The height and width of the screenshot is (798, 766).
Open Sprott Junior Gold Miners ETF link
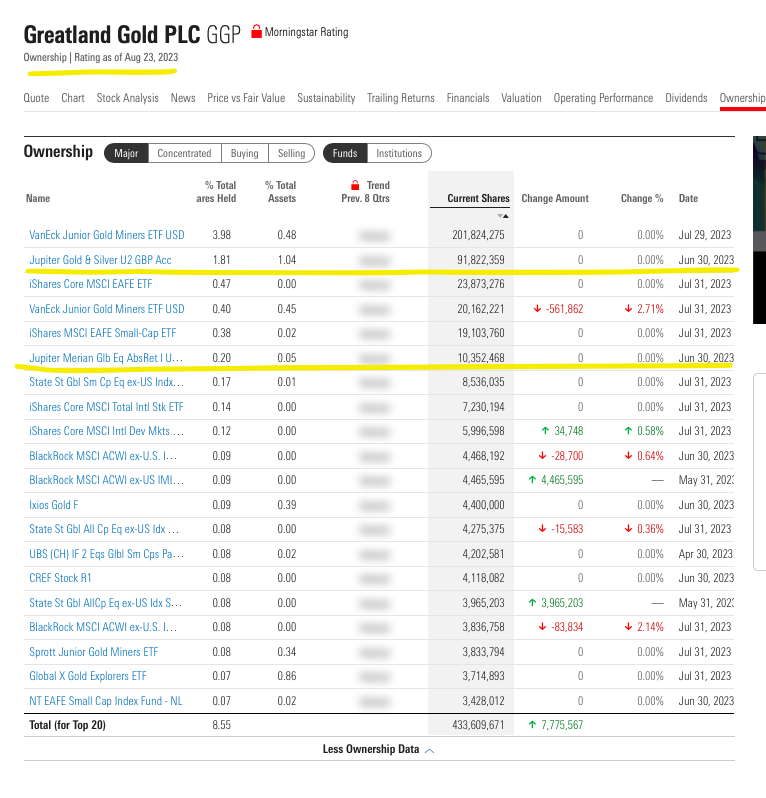click(94, 652)
